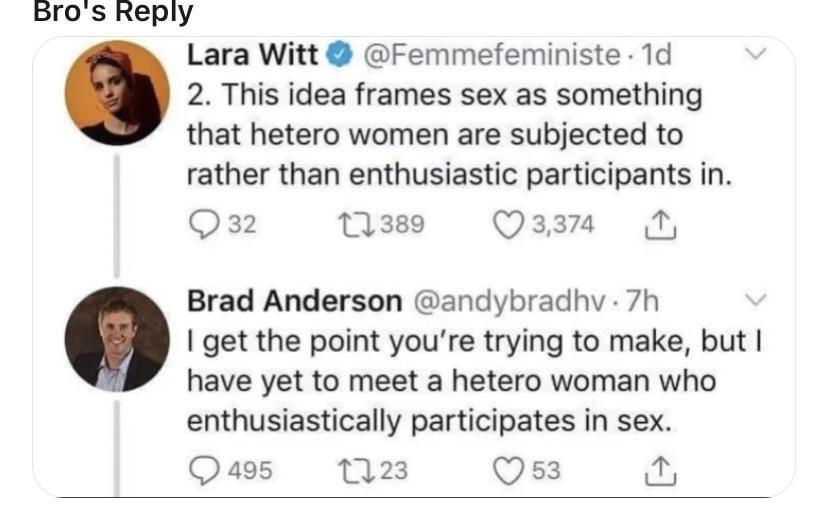Open options chevron on Lara Witt's tweet

tap(757, 53)
